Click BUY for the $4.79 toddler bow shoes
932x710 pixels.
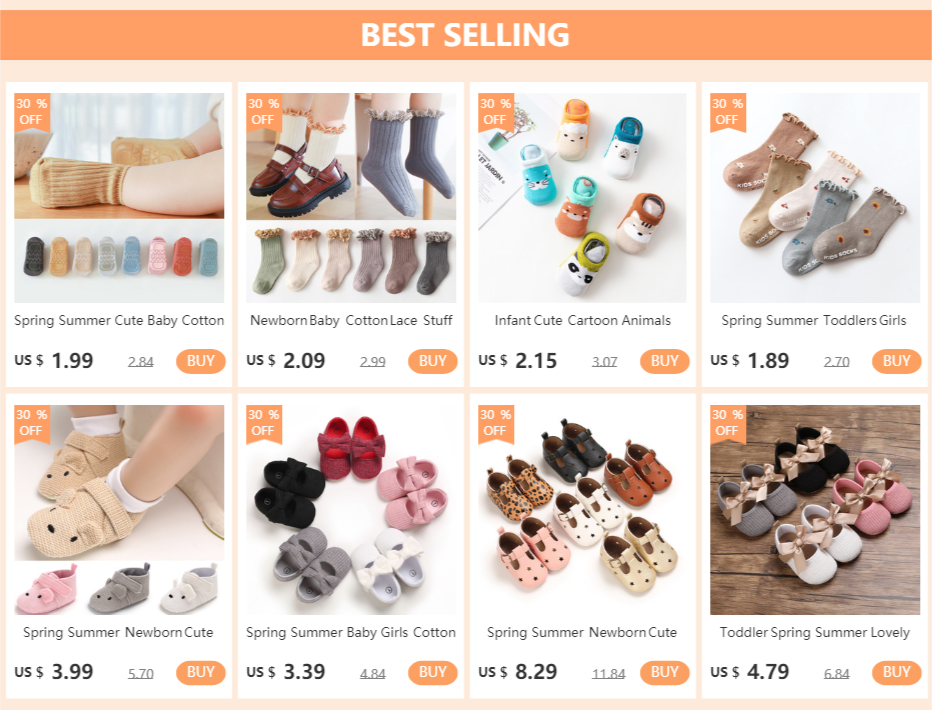click(896, 672)
